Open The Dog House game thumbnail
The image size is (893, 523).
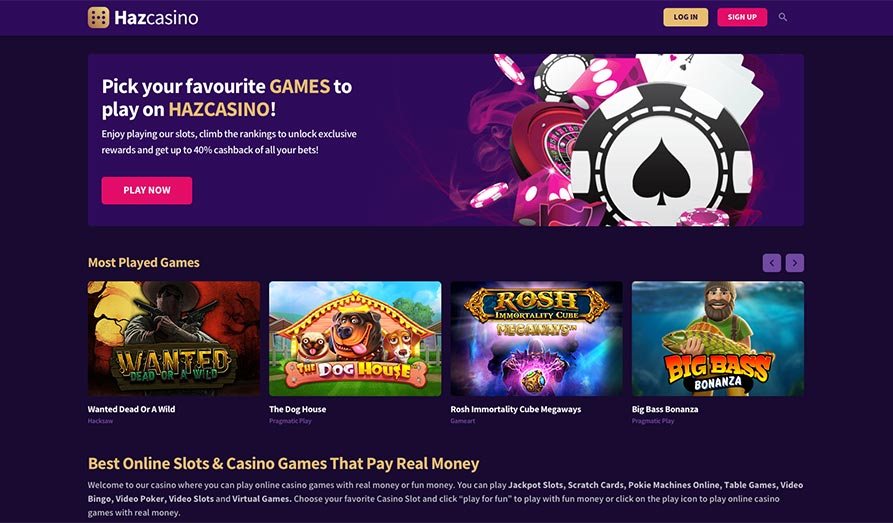(355, 338)
